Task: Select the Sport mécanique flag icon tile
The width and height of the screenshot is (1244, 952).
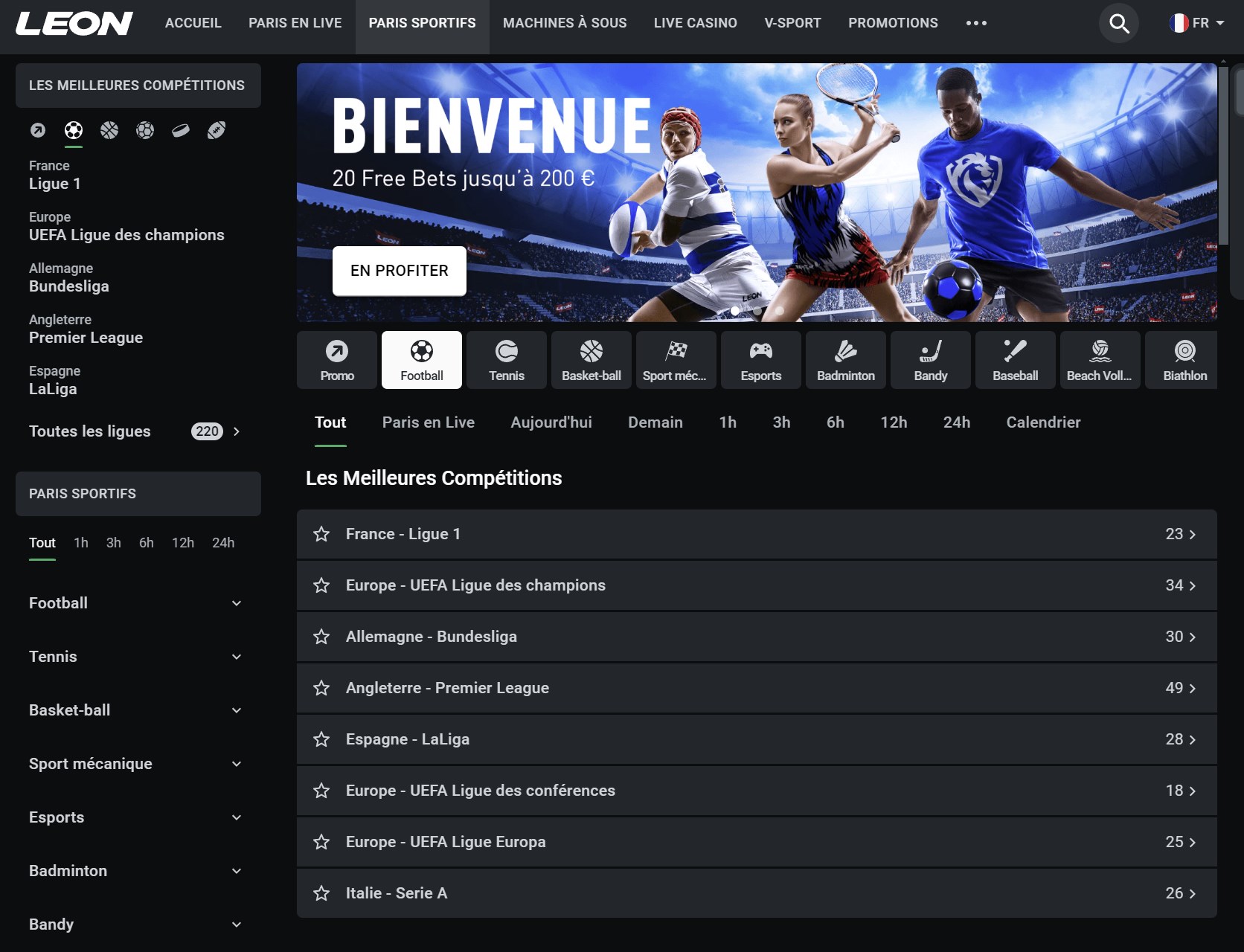Action: click(x=675, y=360)
